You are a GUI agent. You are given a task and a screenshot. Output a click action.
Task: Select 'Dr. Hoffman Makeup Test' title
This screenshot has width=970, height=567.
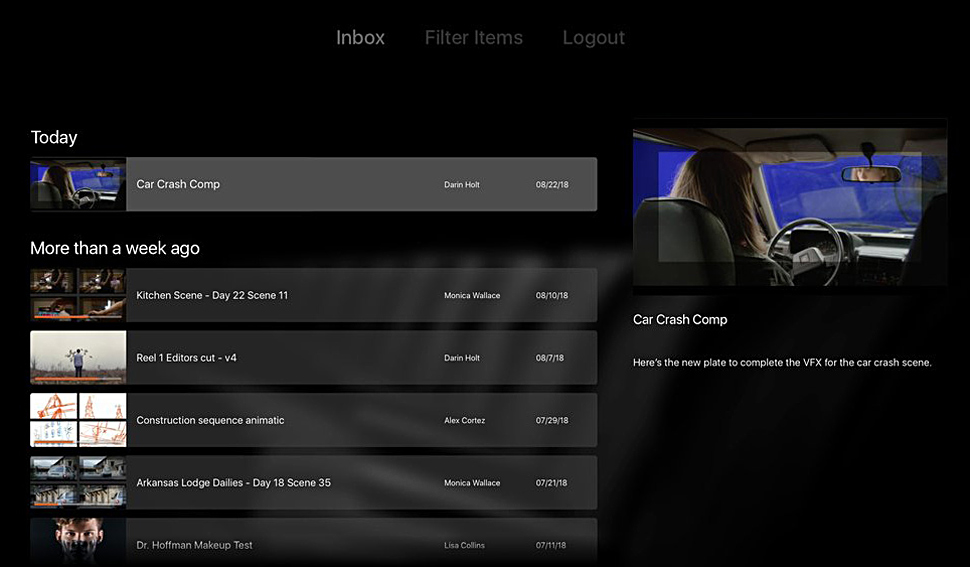(x=194, y=545)
